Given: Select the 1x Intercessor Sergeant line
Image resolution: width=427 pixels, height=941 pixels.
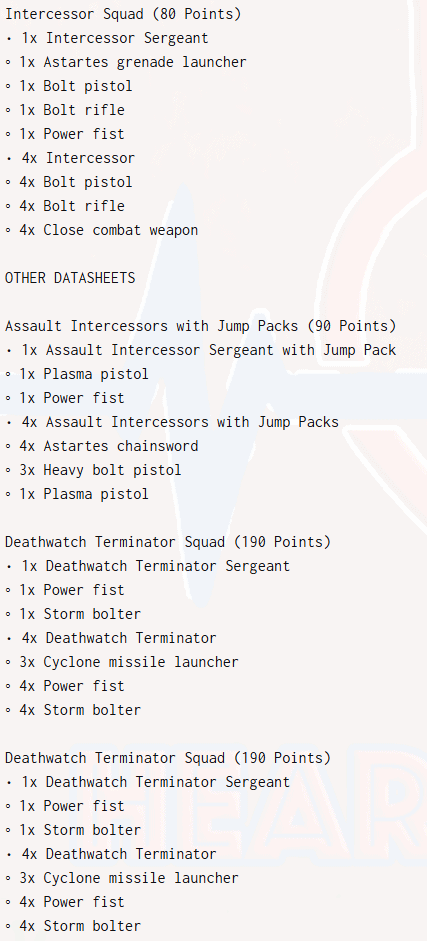Looking at the screenshot, I should point(107,38).
